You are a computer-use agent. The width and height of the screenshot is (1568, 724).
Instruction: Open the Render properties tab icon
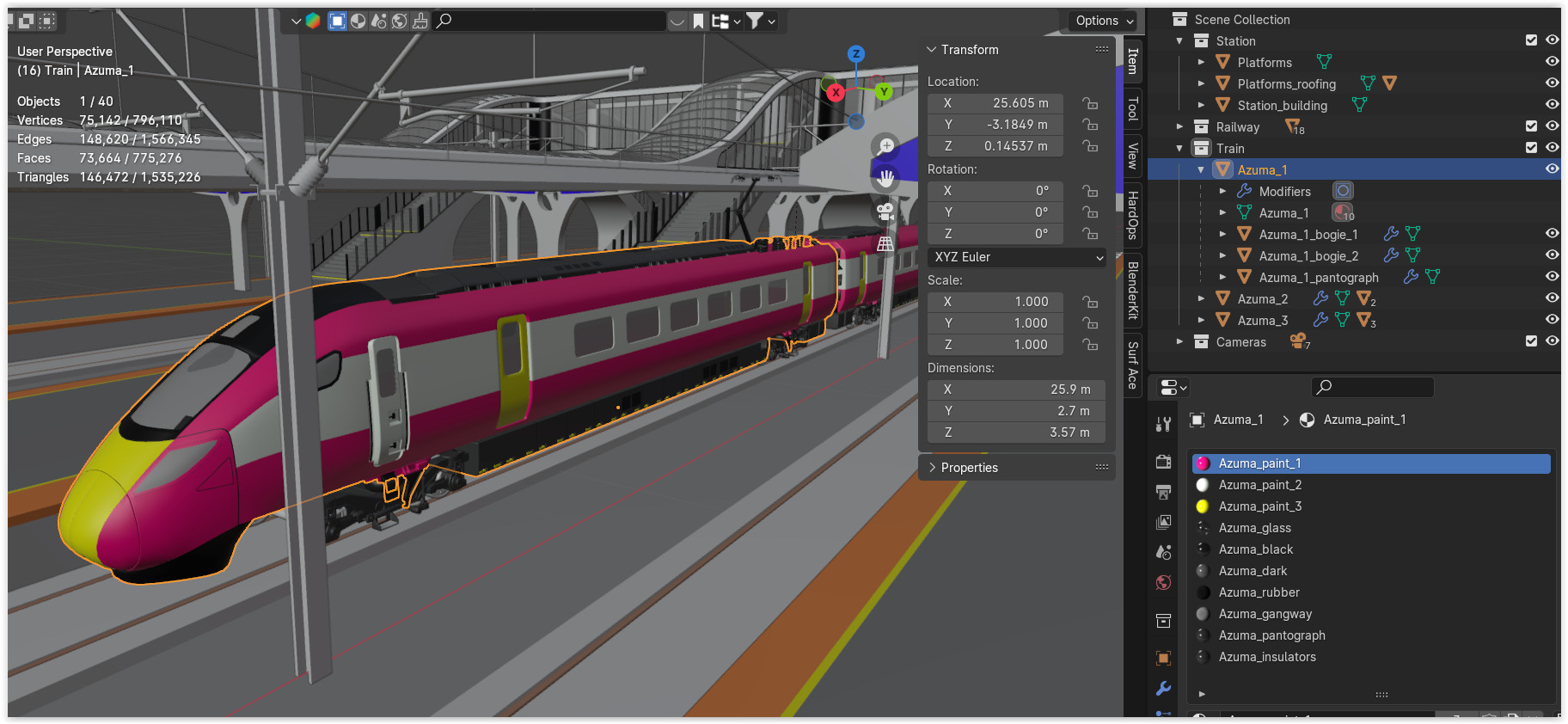click(x=1163, y=462)
